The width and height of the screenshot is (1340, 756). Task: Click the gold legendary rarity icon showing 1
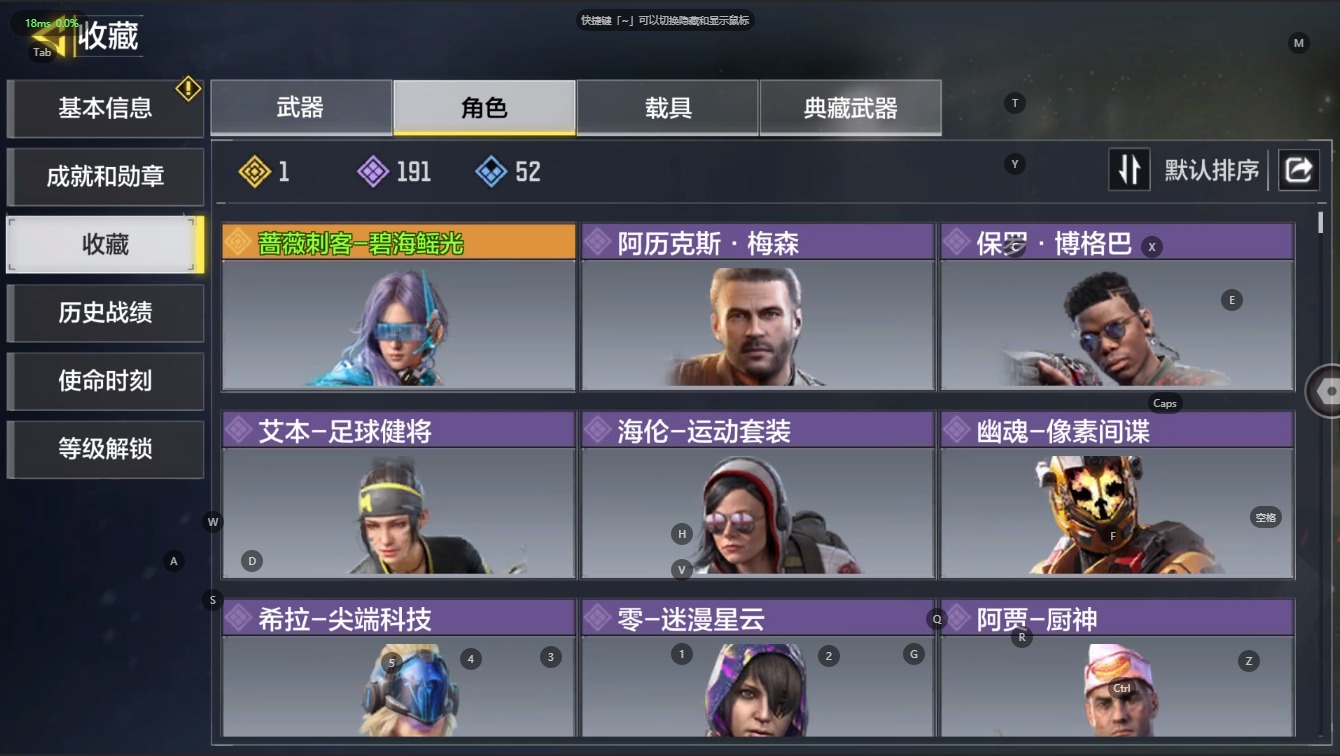255,172
